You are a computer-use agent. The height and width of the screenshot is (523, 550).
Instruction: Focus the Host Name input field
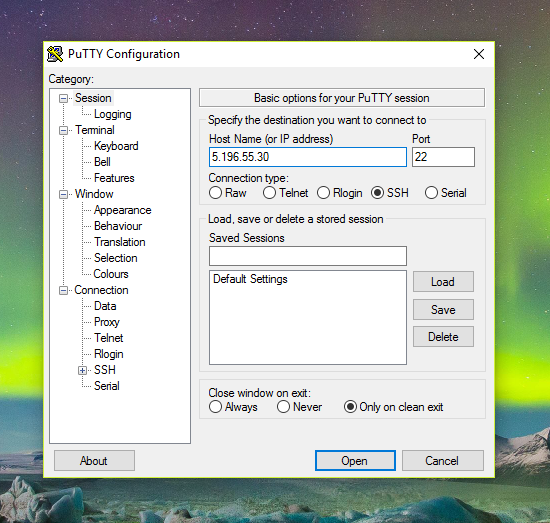308,157
